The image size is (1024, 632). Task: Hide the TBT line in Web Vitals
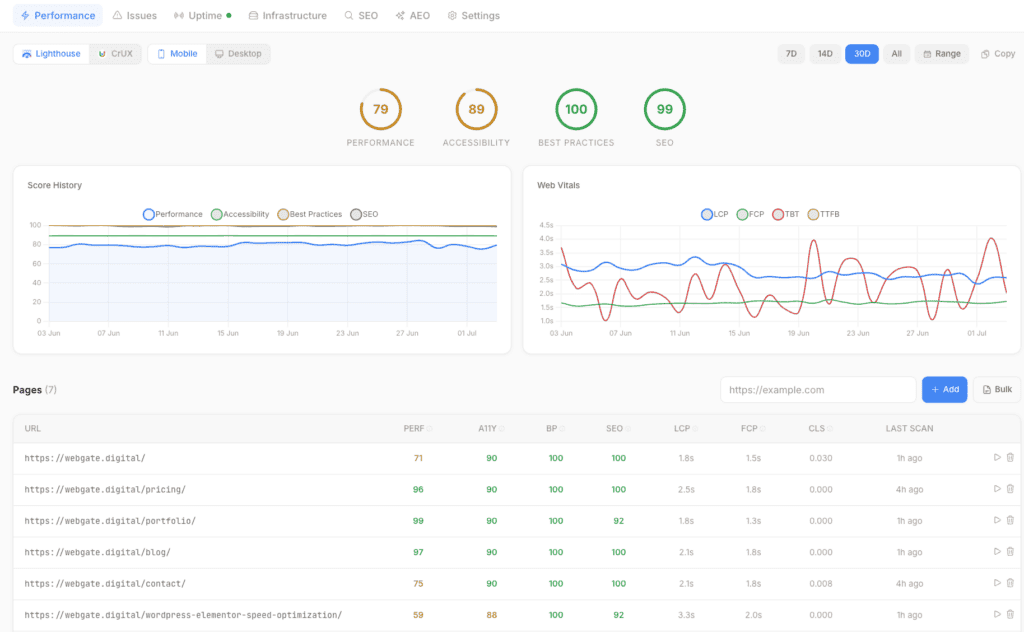point(786,214)
